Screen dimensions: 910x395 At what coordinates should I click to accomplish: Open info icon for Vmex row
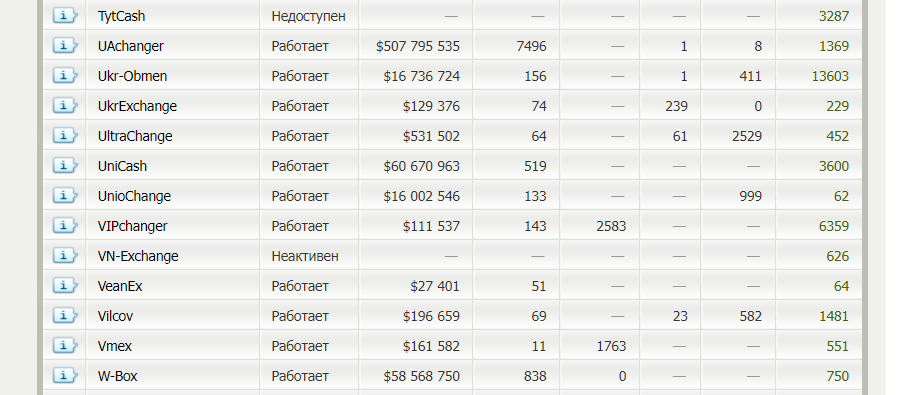coord(65,346)
